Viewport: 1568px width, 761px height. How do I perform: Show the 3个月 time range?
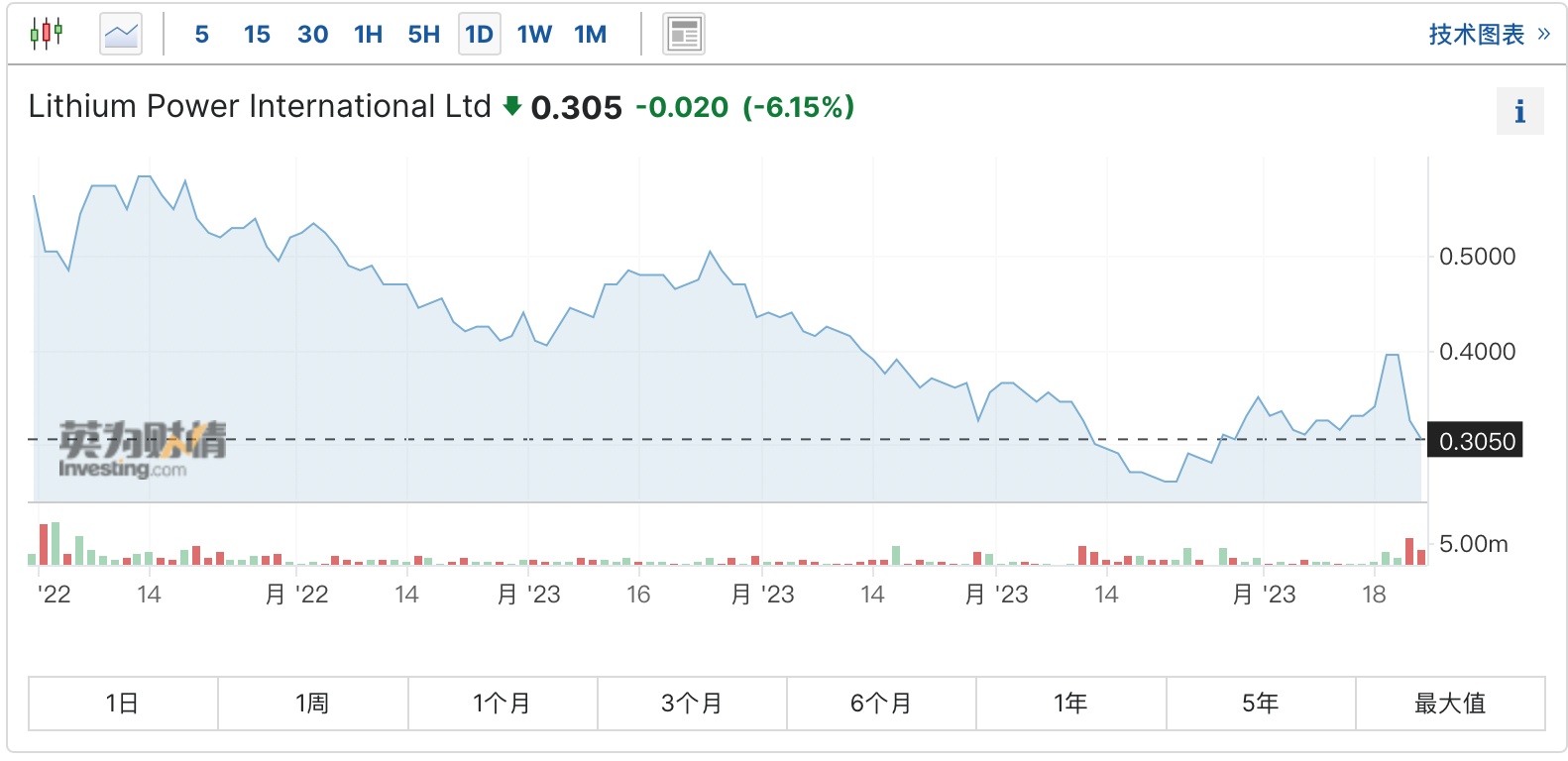point(692,704)
